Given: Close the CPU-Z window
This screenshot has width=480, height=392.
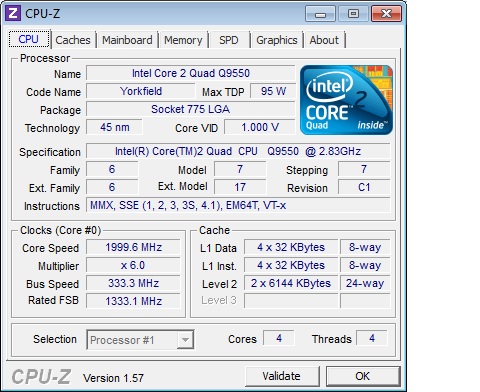Looking at the screenshot, I should point(387,14).
